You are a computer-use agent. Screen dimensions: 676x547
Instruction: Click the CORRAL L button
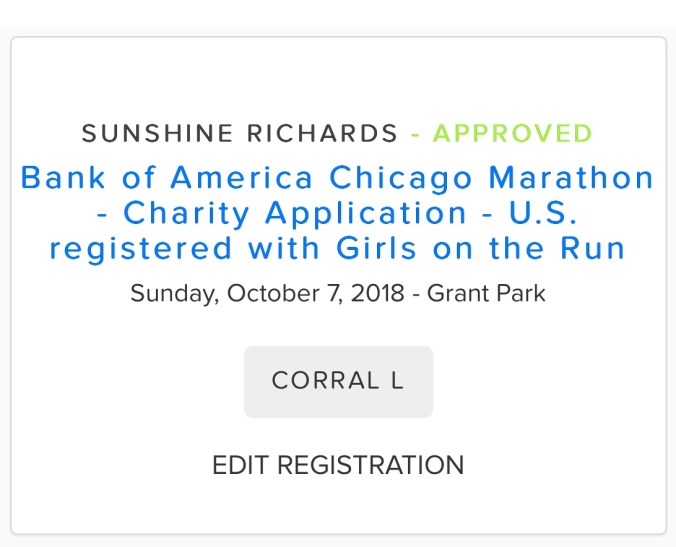coord(338,381)
